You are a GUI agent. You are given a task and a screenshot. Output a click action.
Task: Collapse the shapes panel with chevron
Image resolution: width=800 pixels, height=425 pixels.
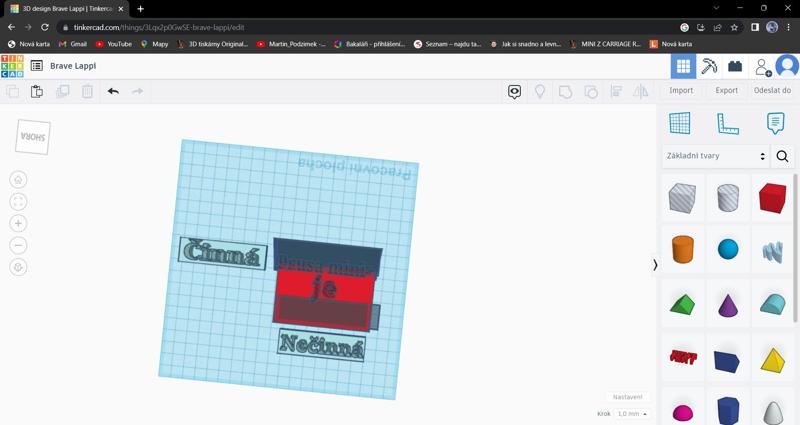tap(655, 265)
